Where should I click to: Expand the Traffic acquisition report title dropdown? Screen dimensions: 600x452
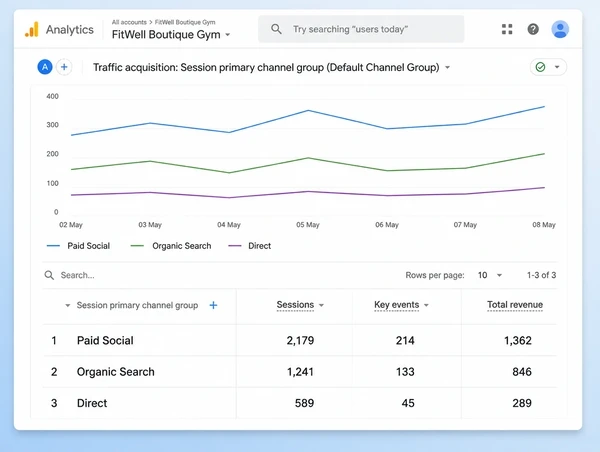[447, 68]
